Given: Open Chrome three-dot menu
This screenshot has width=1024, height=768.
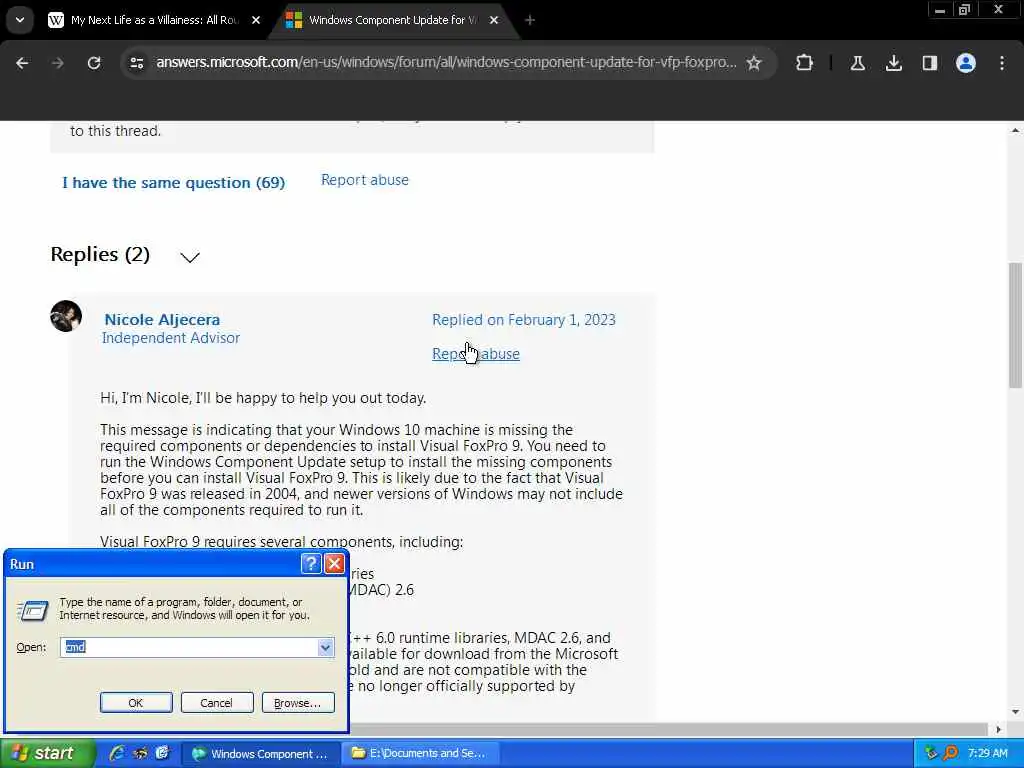Looking at the screenshot, I should 1002,63.
